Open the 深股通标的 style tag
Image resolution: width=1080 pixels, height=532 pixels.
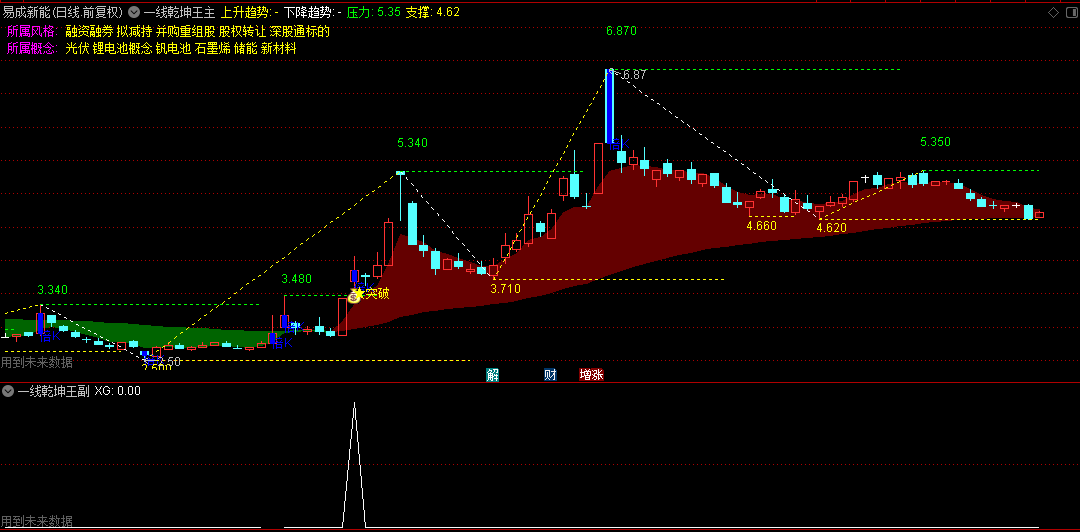point(300,31)
